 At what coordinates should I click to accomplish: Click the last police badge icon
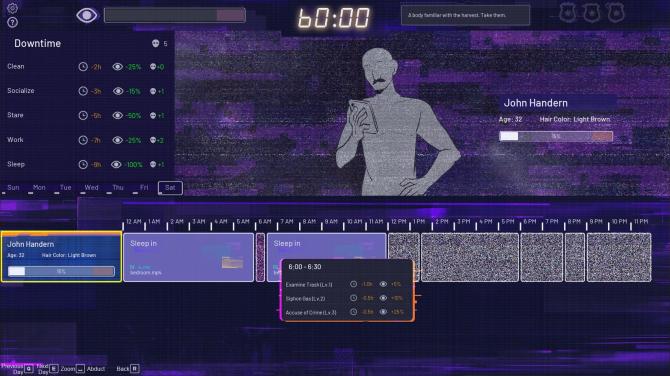pyautogui.click(x=616, y=13)
